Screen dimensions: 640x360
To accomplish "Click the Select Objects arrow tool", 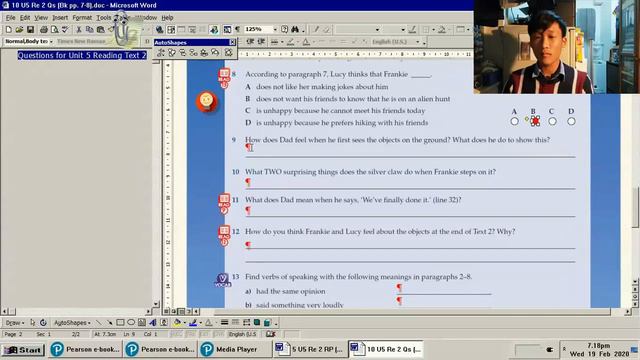I will [x=33, y=322].
